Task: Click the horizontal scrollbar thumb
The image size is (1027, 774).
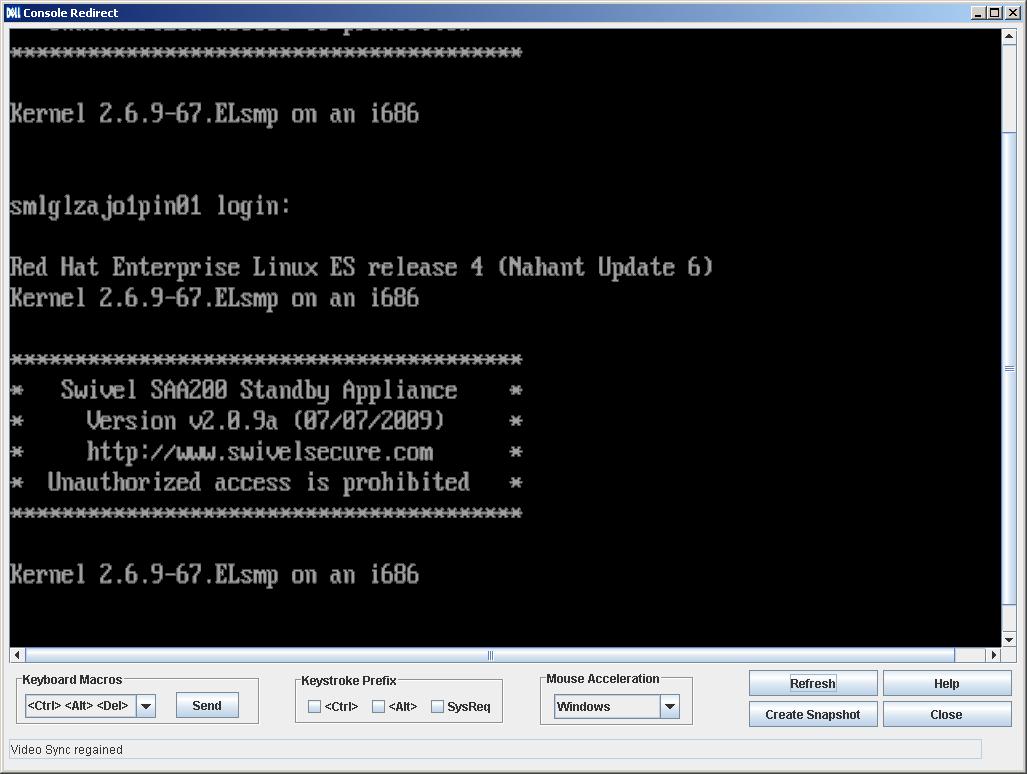Action: click(x=489, y=655)
